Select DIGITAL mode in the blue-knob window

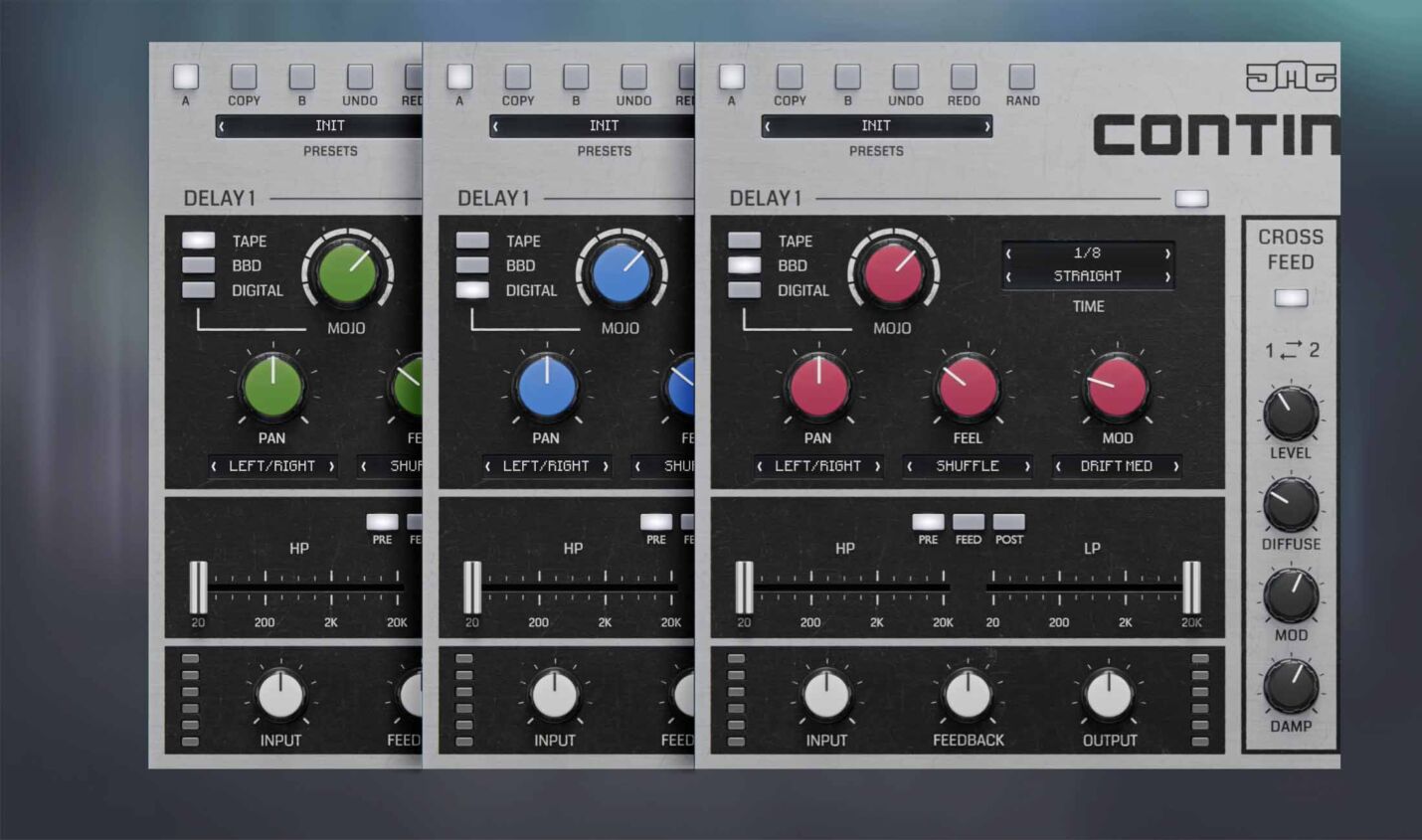coord(471,290)
